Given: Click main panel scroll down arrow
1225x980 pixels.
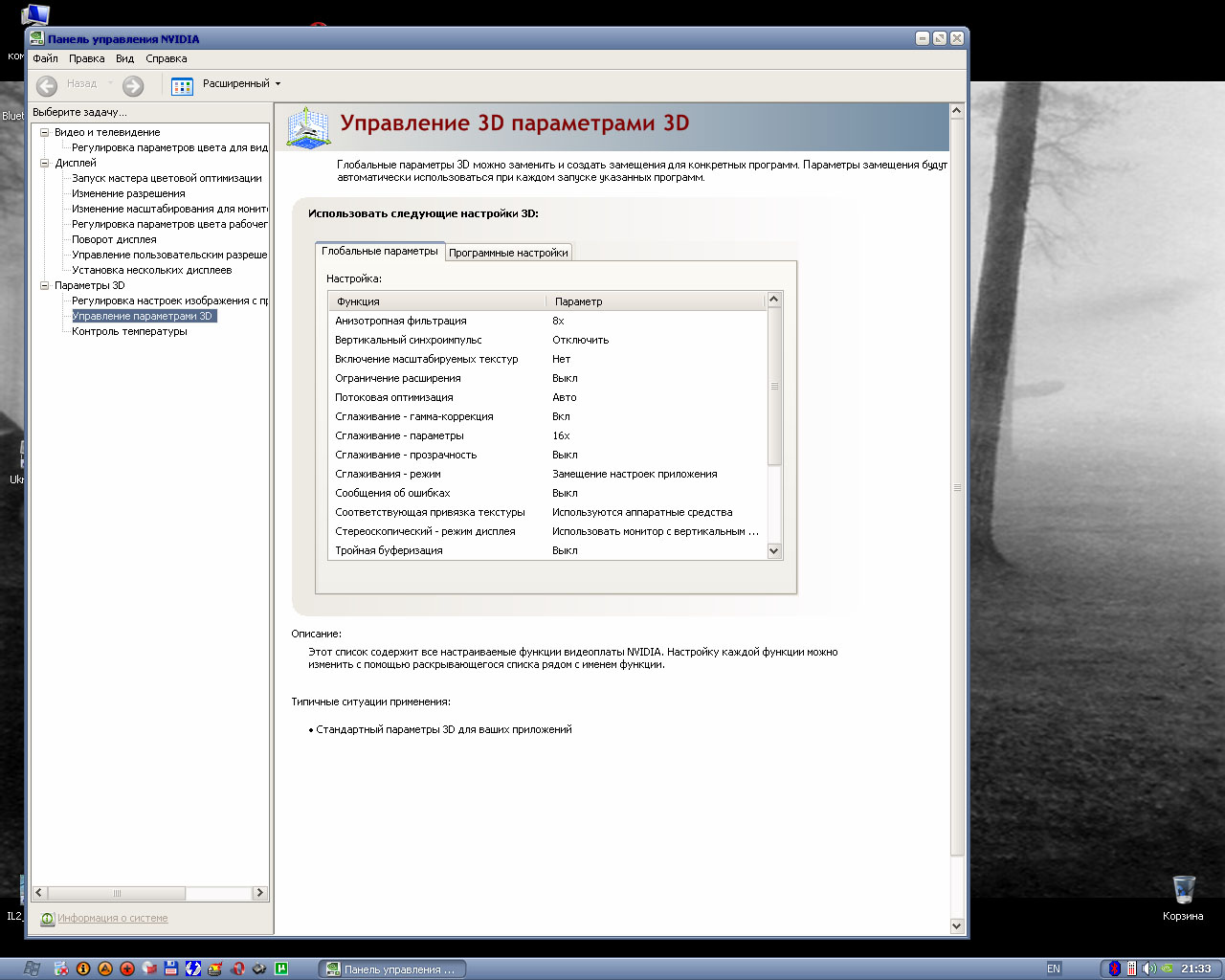Looking at the screenshot, I should point(957,925).
